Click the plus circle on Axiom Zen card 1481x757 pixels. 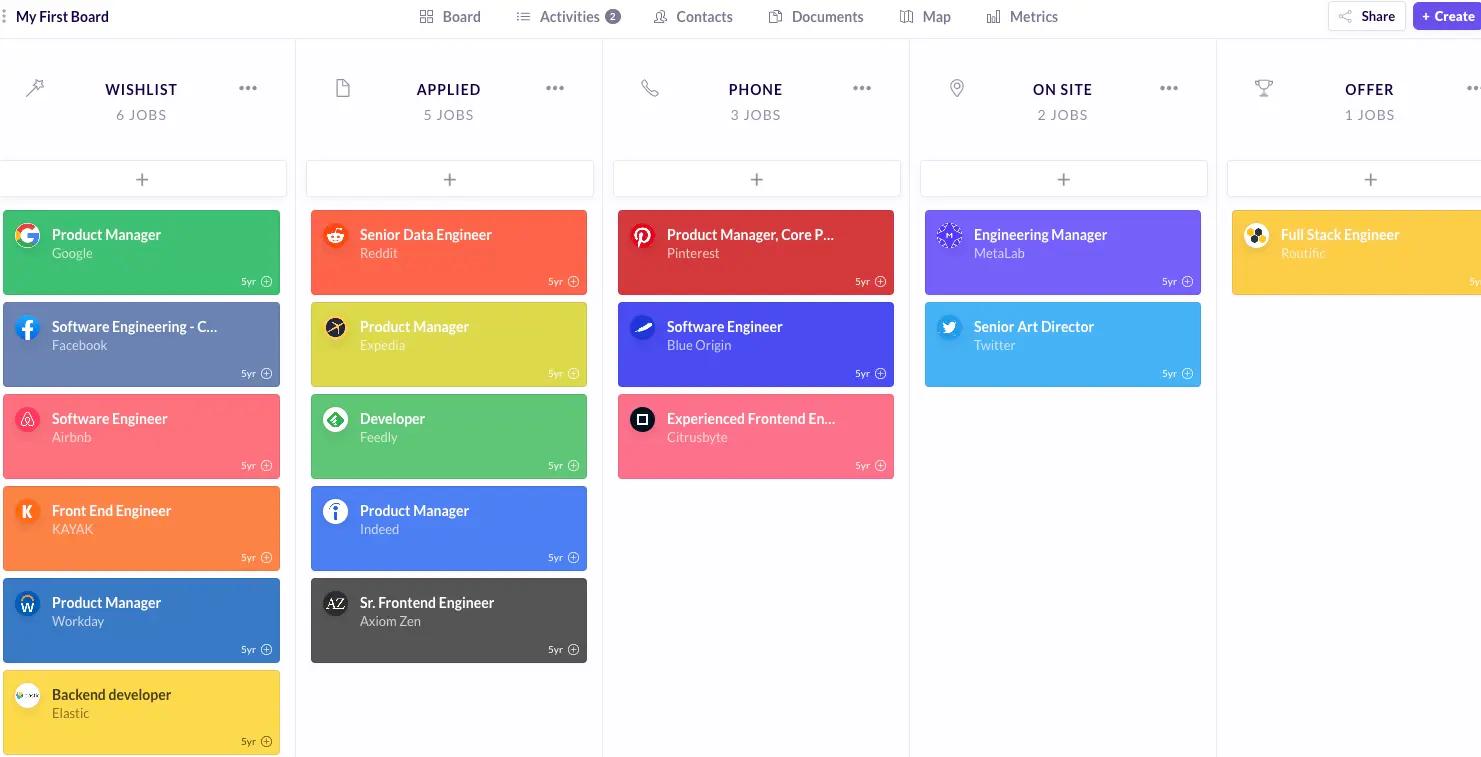(x=573, y=650)
